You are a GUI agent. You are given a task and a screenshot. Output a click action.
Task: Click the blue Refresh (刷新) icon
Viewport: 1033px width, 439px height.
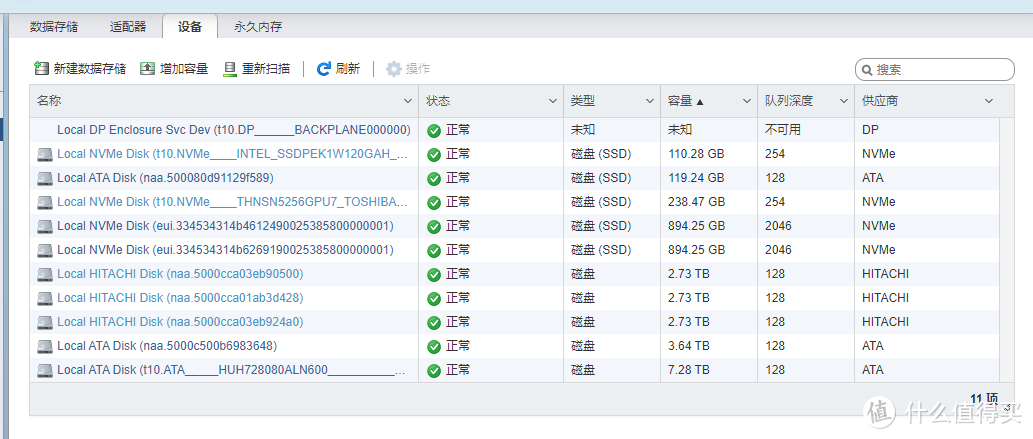tap(323, 69)
